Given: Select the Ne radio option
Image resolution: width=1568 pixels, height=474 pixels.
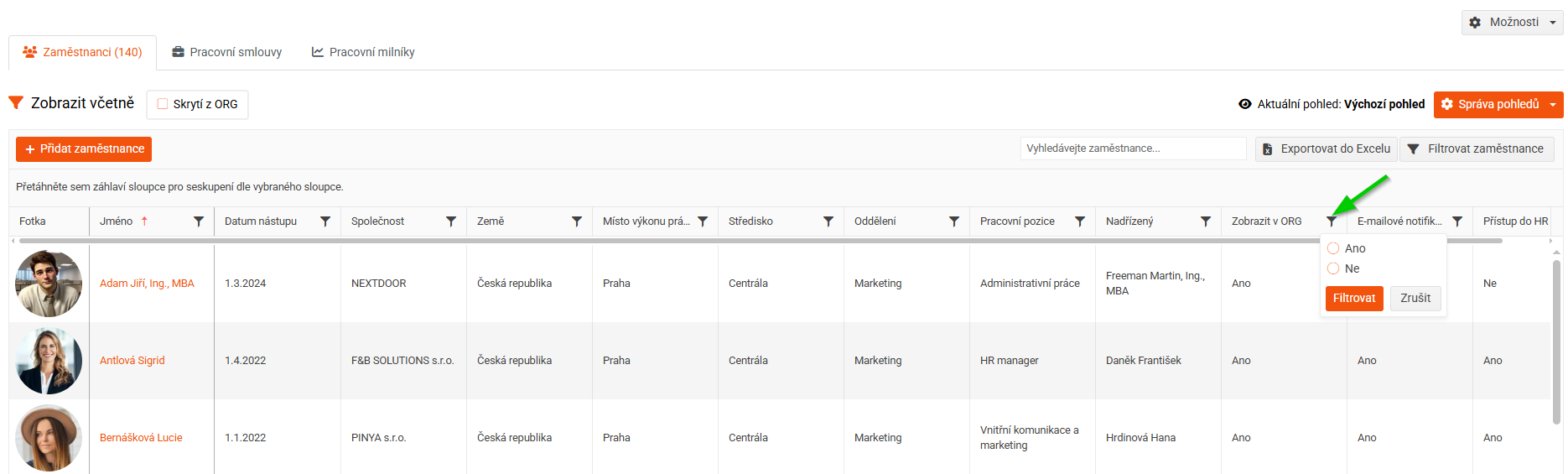Looking at the screenshot, I should coord(1333,268).
